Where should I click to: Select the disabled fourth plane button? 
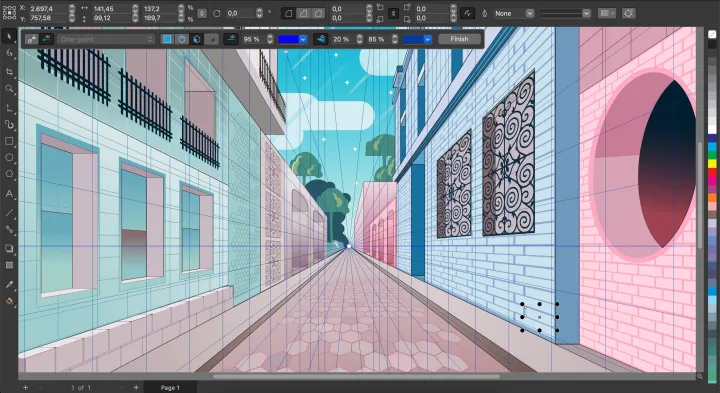[212, 39]
